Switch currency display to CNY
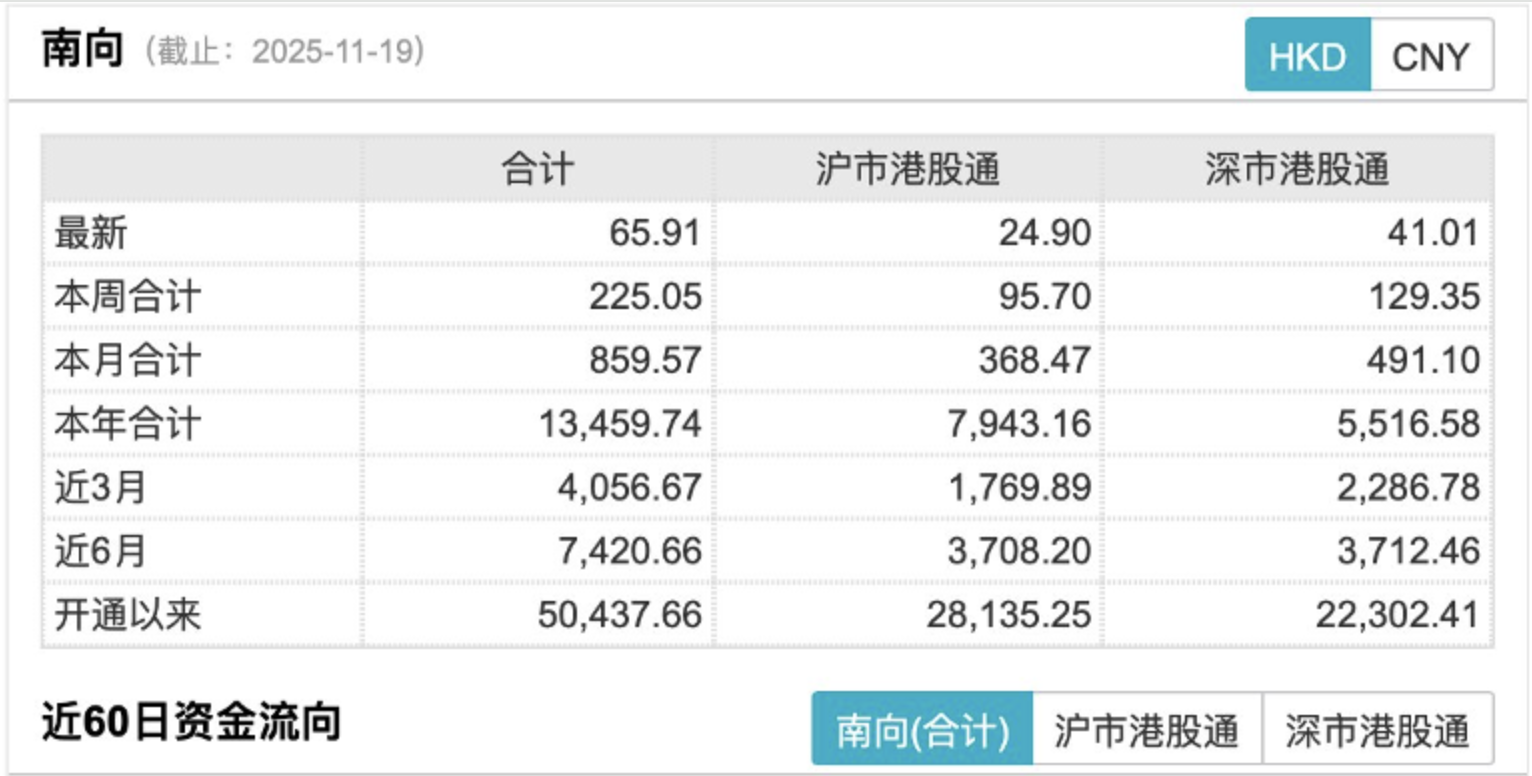This screenshot has width=1532, height=776. pyautogui.click(x=1430, y=55)
